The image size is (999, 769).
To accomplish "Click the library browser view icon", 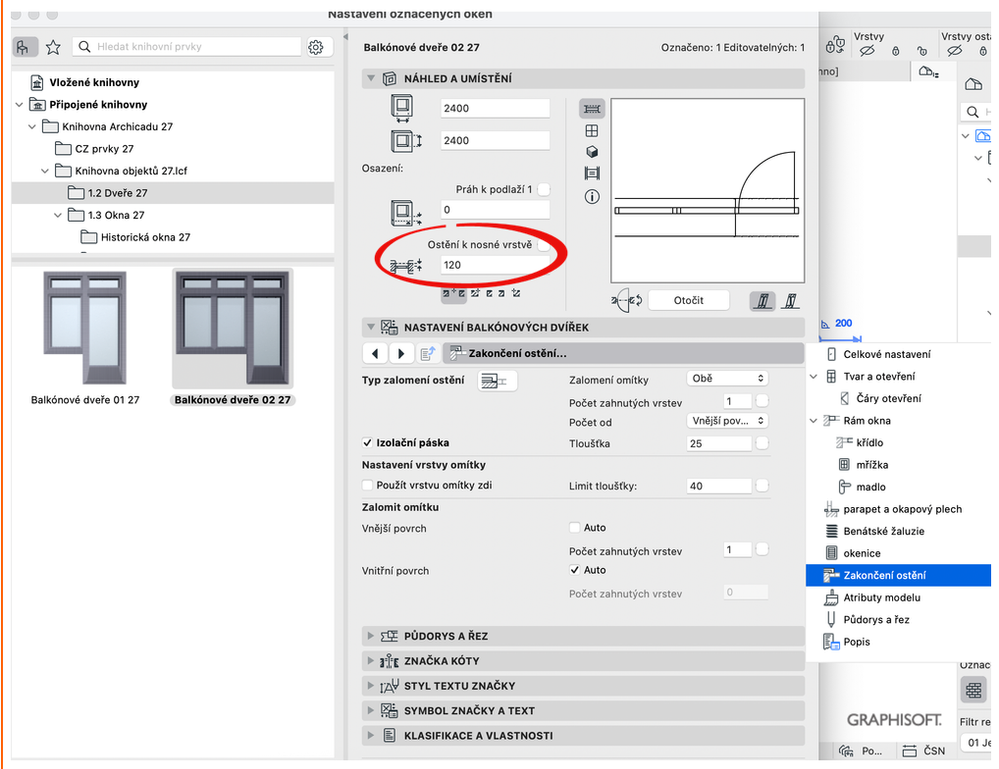I will point(24,47).
